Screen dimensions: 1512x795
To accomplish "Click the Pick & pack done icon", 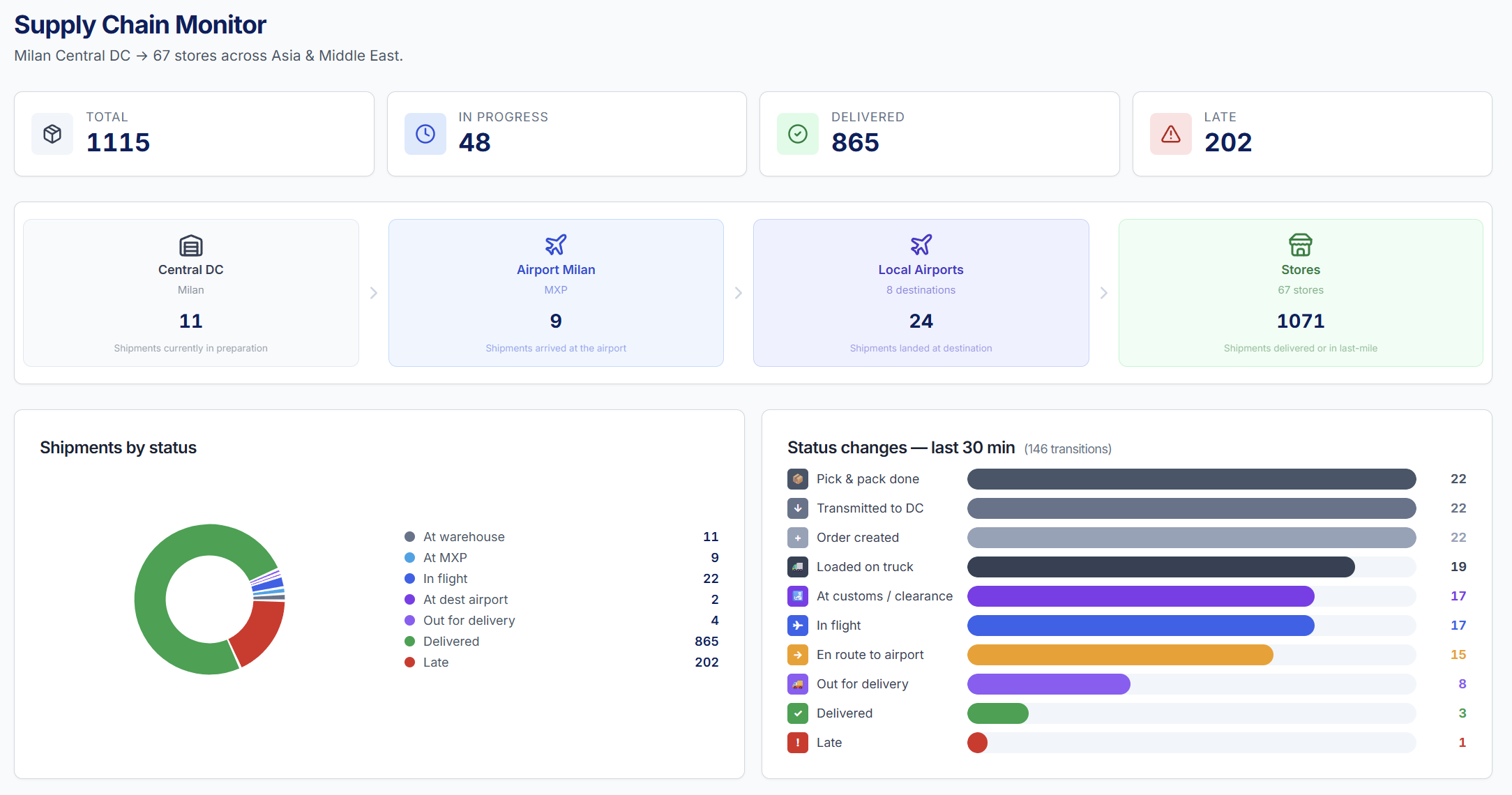I will (x=798, y=479).
